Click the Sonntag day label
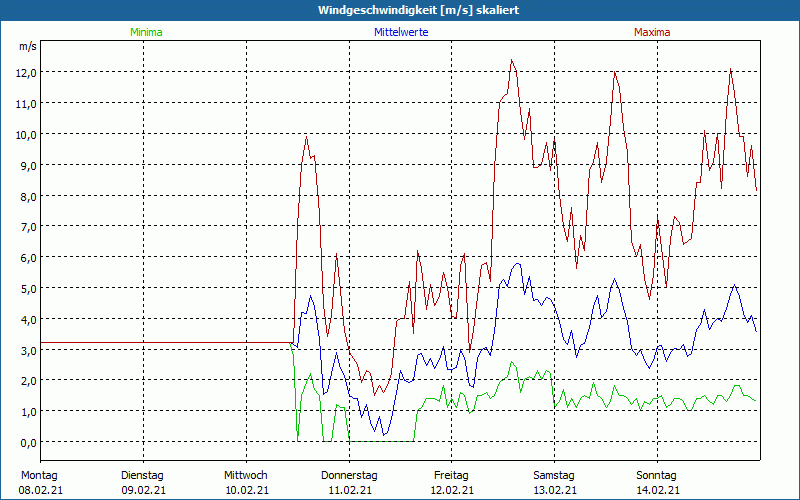The width and height of the screenshot is (800, 500). 657,476
